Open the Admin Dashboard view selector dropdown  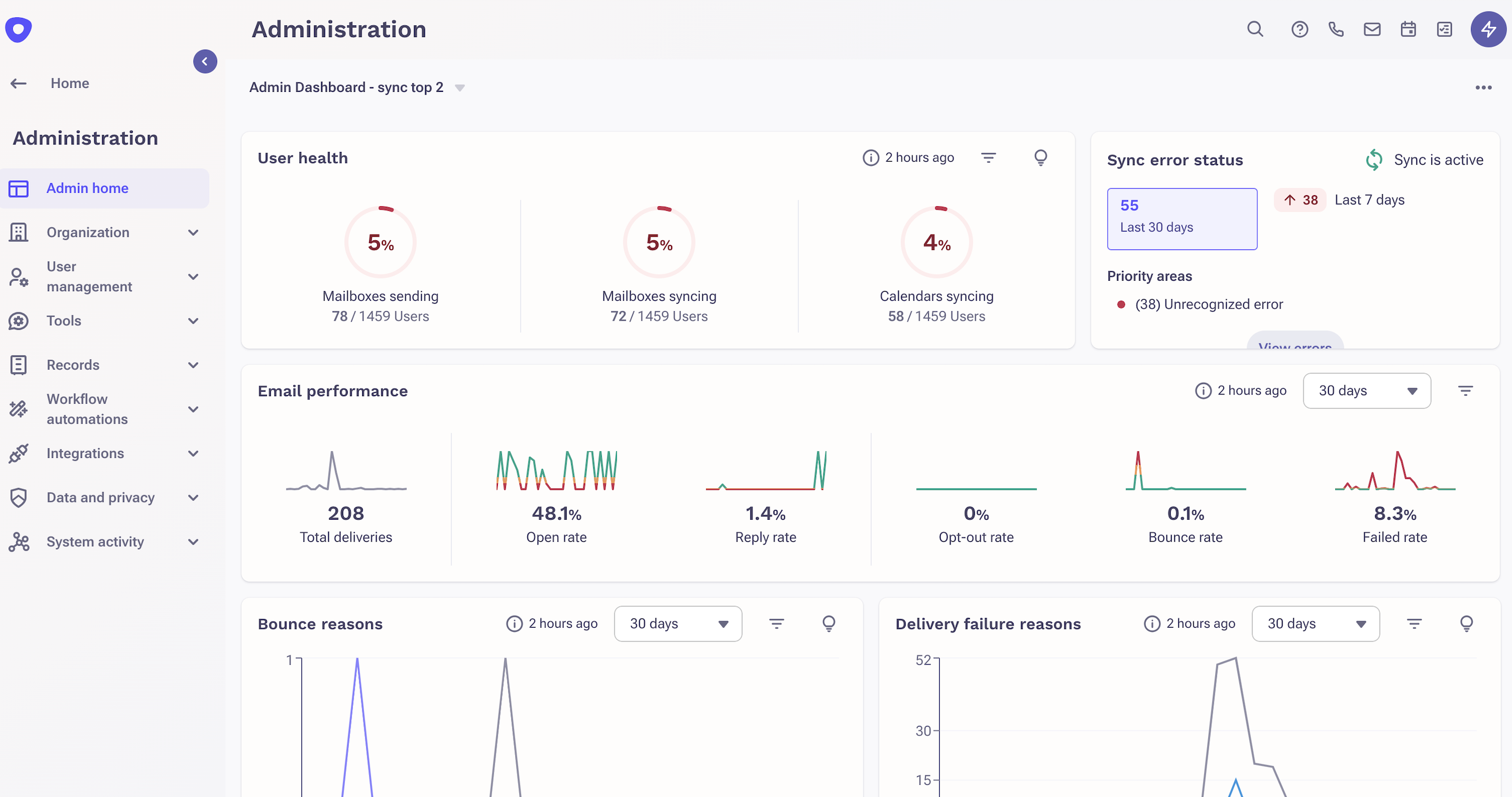(460, 88)
